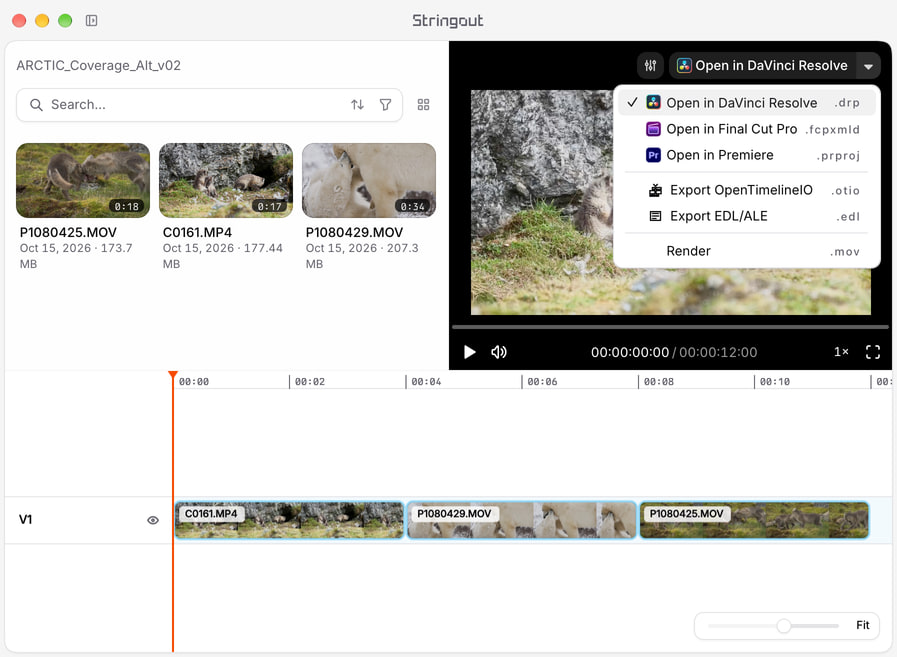Play the preview video
This screenshot has height=657, width=897.
tap(470, 352)
